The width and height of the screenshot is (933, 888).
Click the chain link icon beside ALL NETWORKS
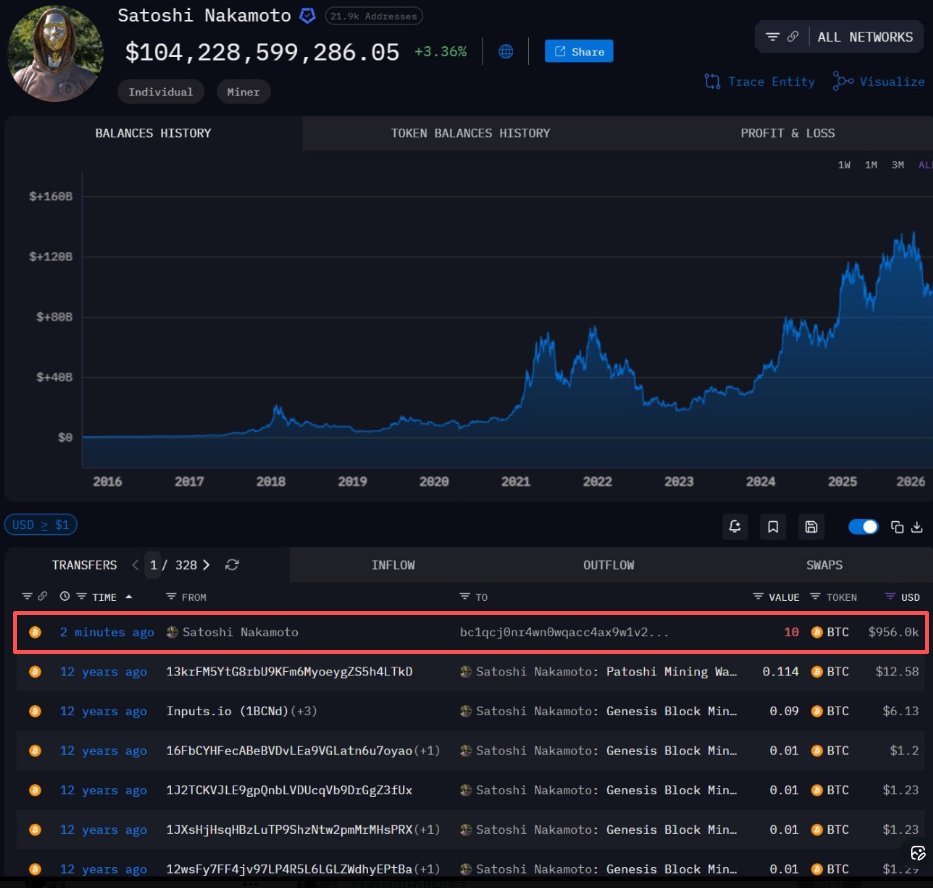(793, 37)
